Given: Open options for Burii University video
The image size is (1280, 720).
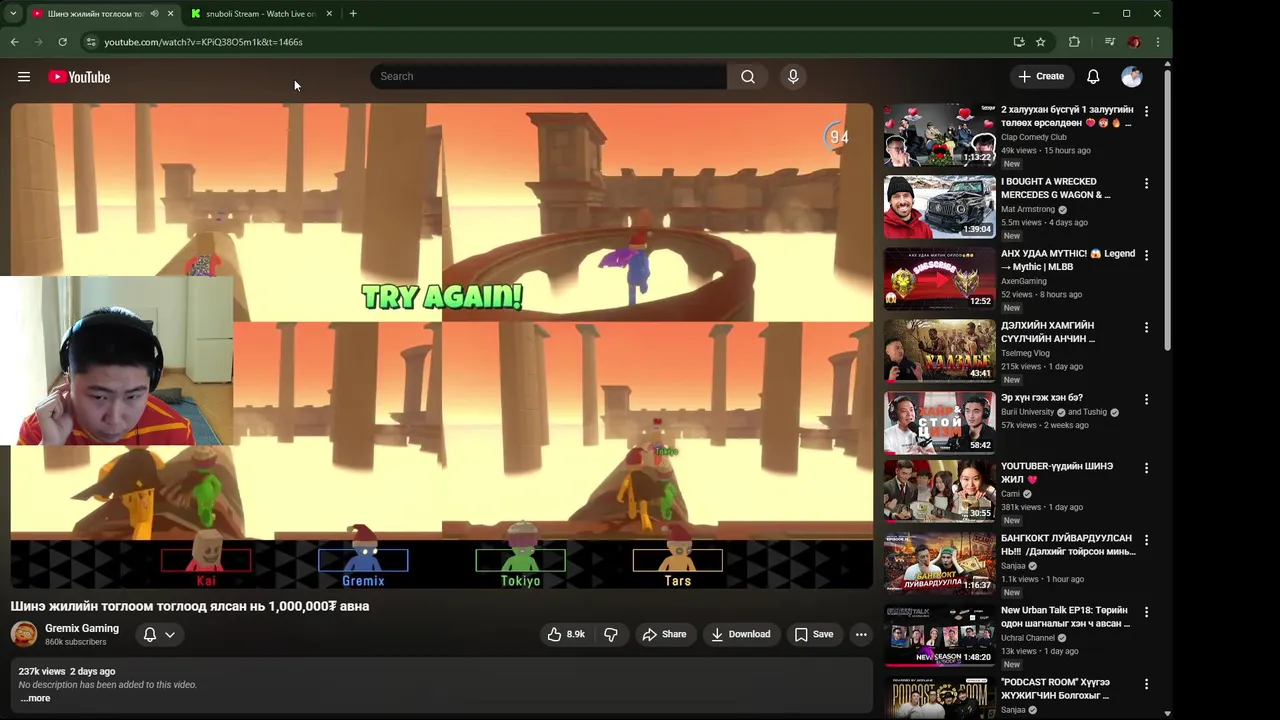Looking at the screenshot, I should coord(1146,400).
